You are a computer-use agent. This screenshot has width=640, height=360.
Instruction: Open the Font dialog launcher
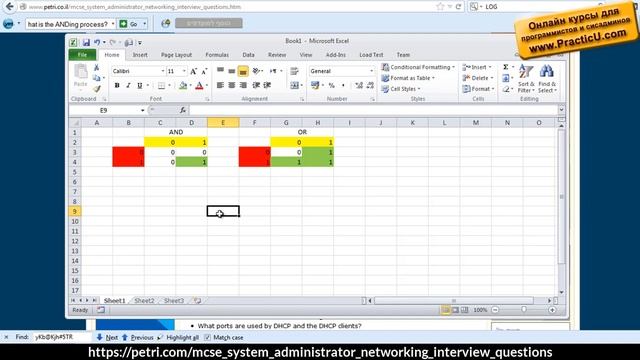tap(207, 99)
